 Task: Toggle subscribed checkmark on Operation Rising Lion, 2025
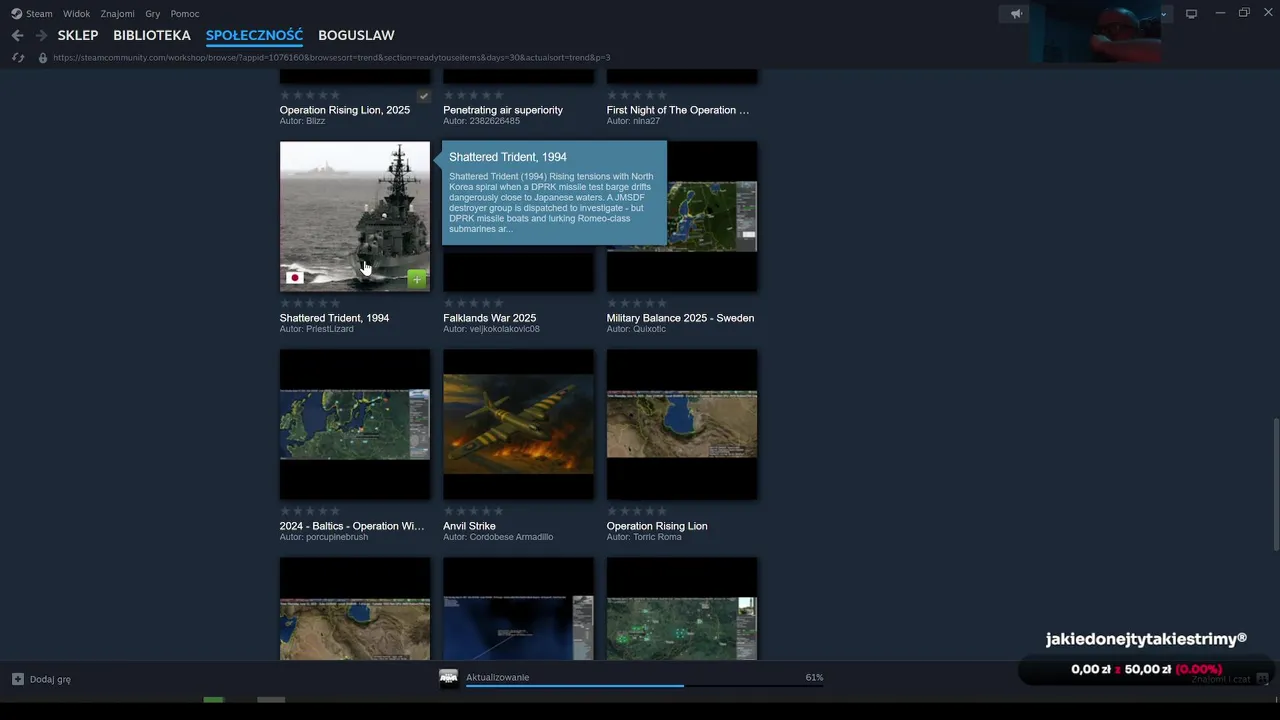pos(423,96)
